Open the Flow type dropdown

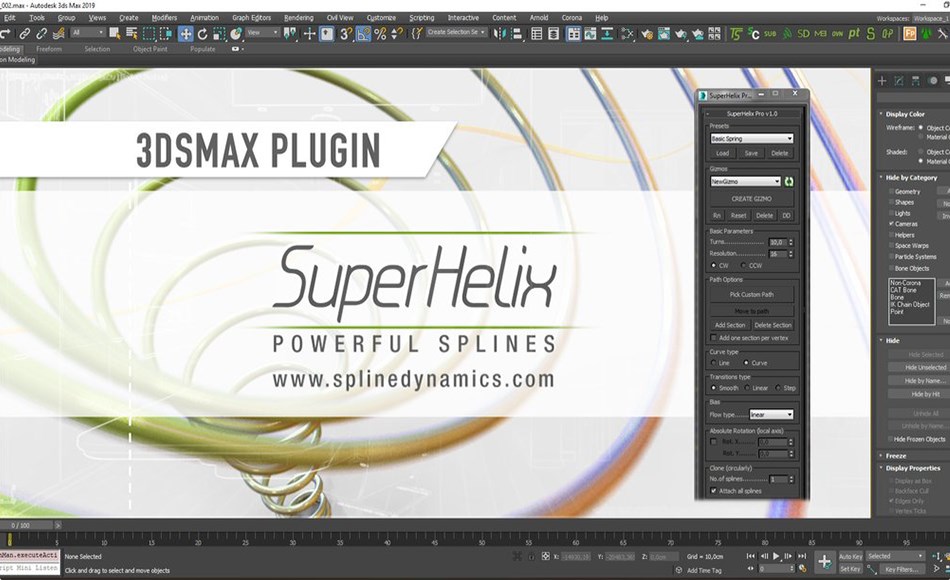pos(771,414)
